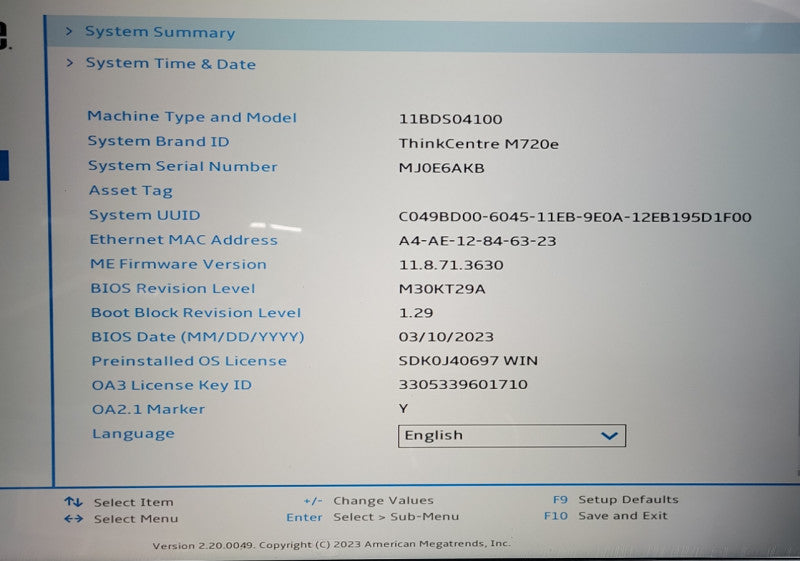Click BIOS revision M30KT29A
This screenshot has width=800, height=561.
tap(442, 289)
